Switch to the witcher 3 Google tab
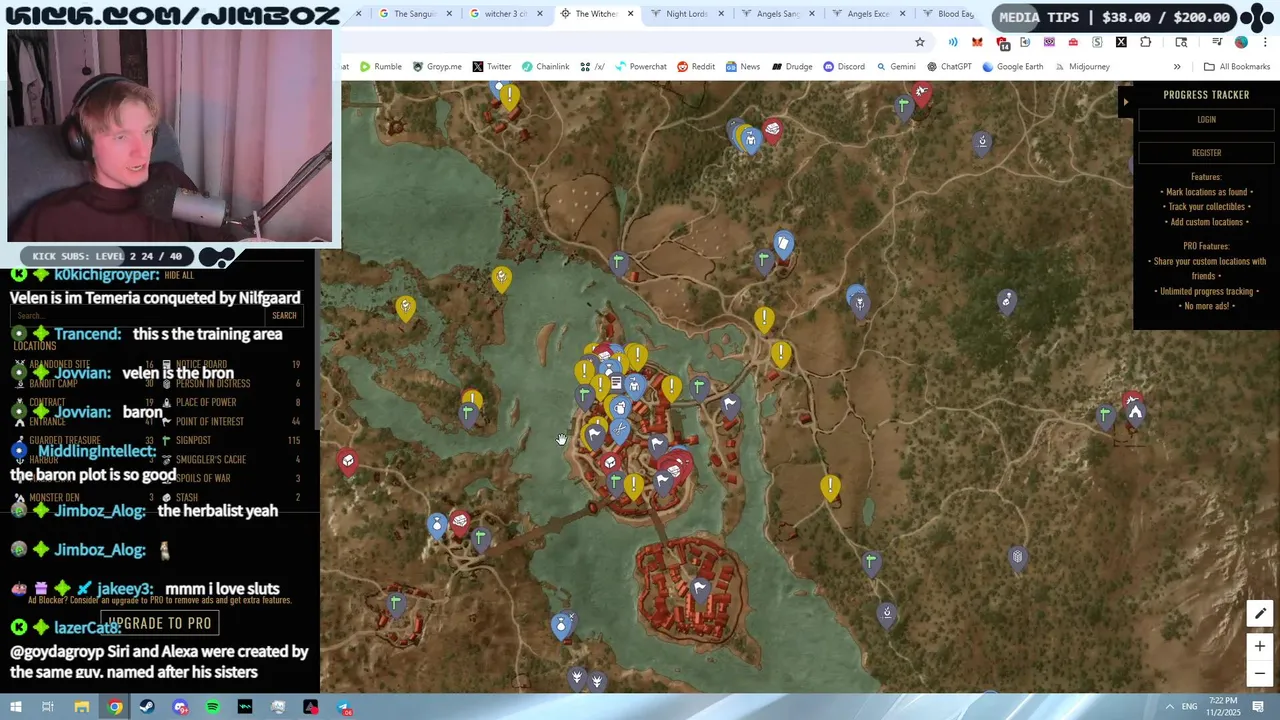 pos(505,14)
